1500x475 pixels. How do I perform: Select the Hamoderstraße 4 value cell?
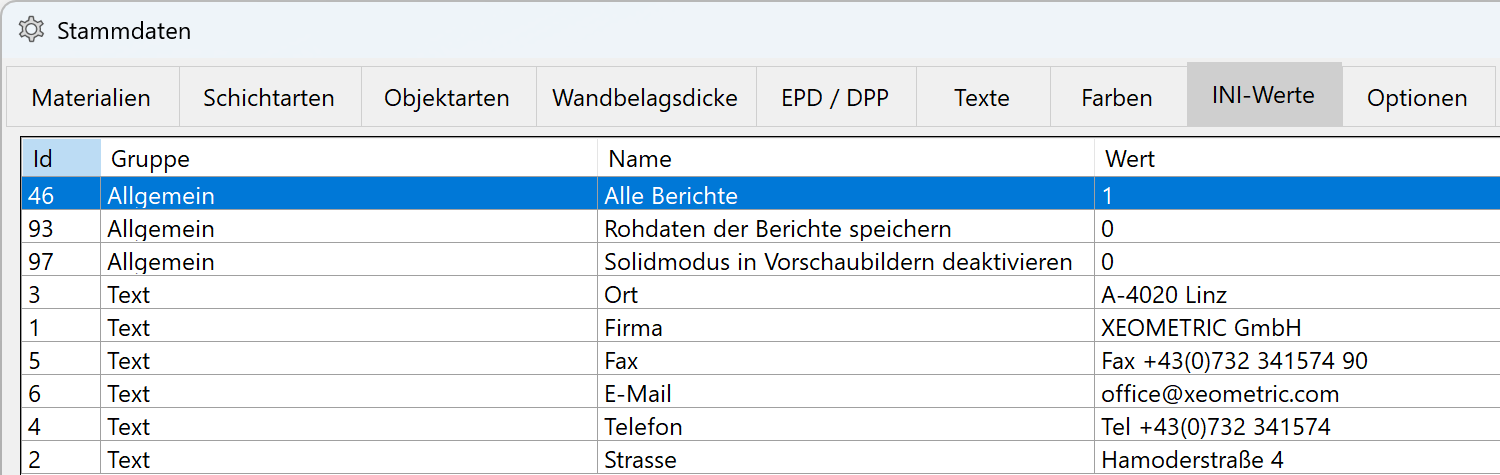1297,458
